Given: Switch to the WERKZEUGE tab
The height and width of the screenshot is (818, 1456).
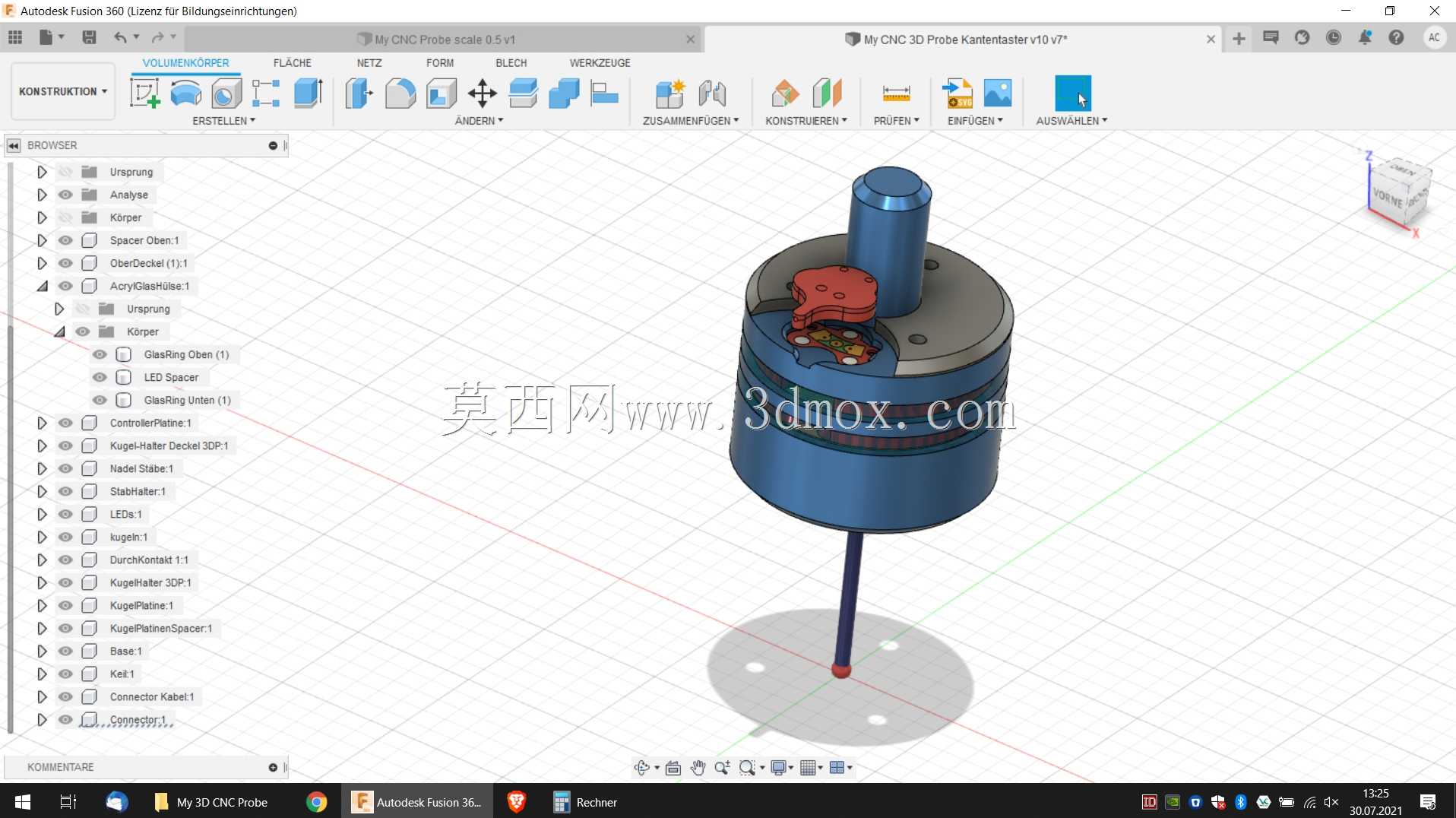Looking at the screenshot, I should 600,63.
